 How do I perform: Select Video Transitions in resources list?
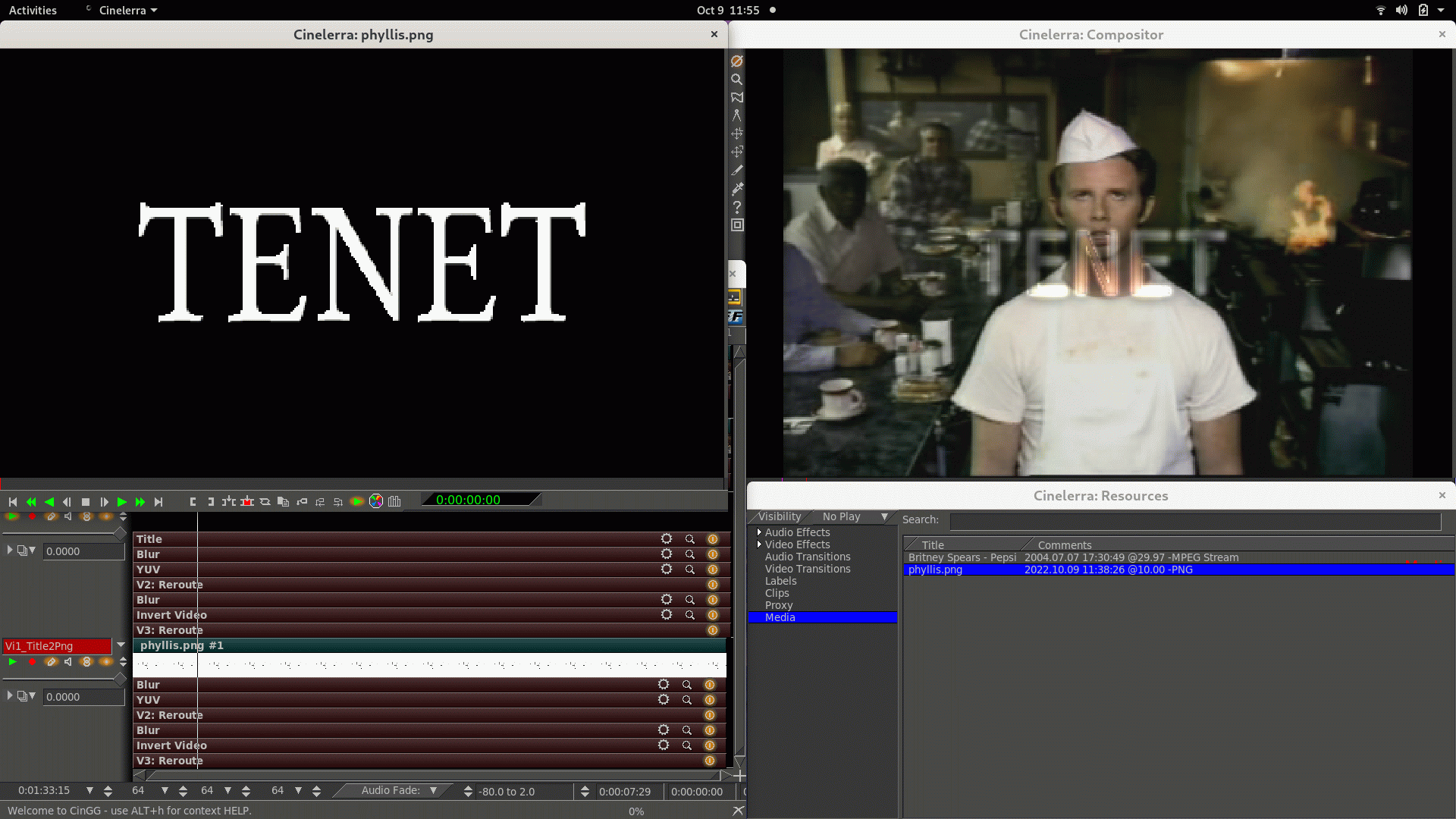tap(807, 569)
